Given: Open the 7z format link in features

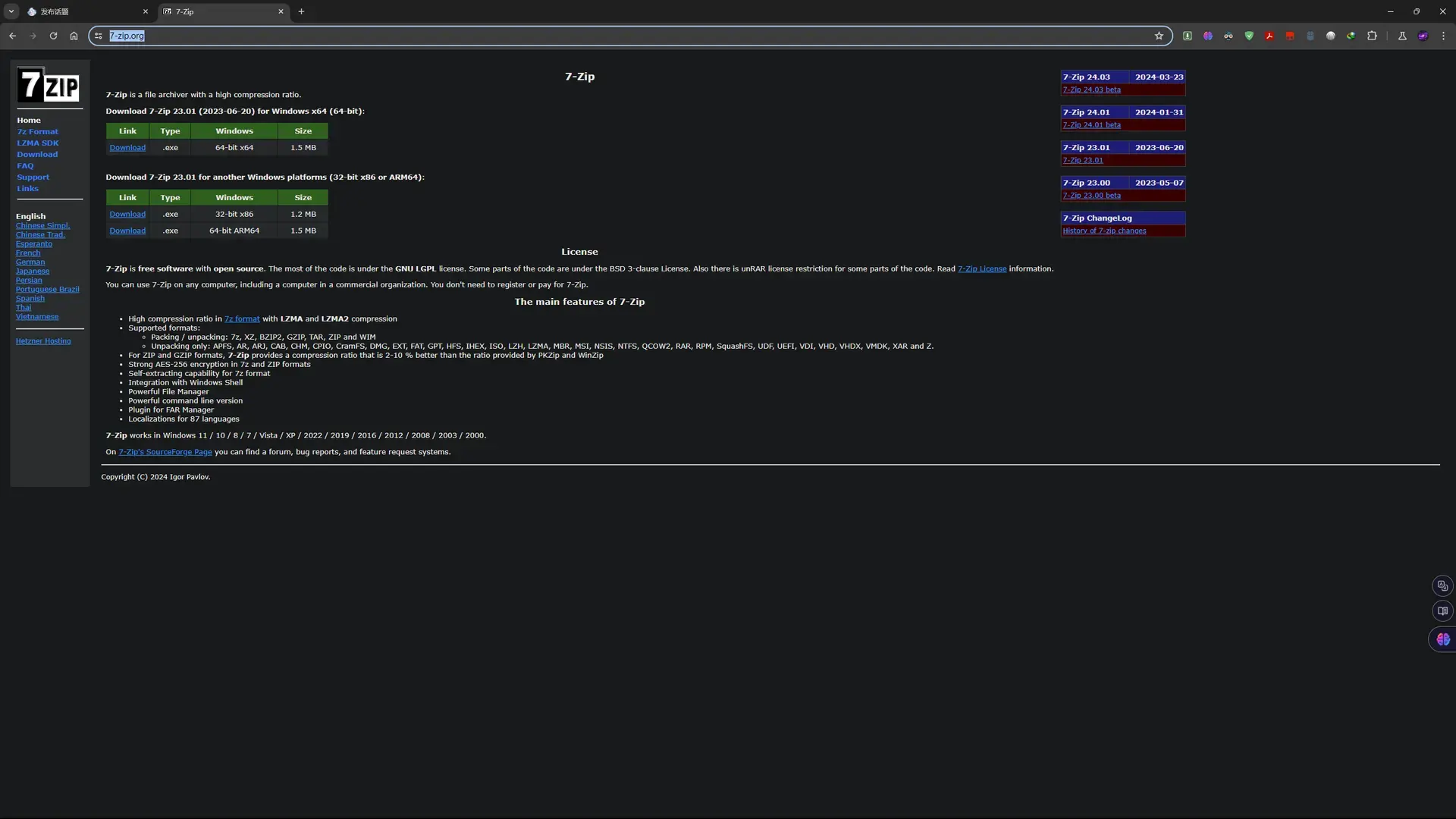Looking at the screenshot, I should pos(242,319).
